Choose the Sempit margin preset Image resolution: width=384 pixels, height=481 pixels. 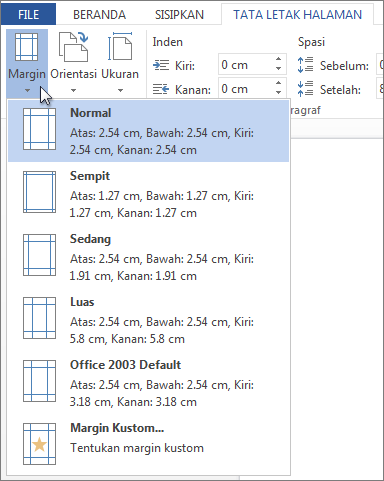pyautogui.click(x=148, y=194)
